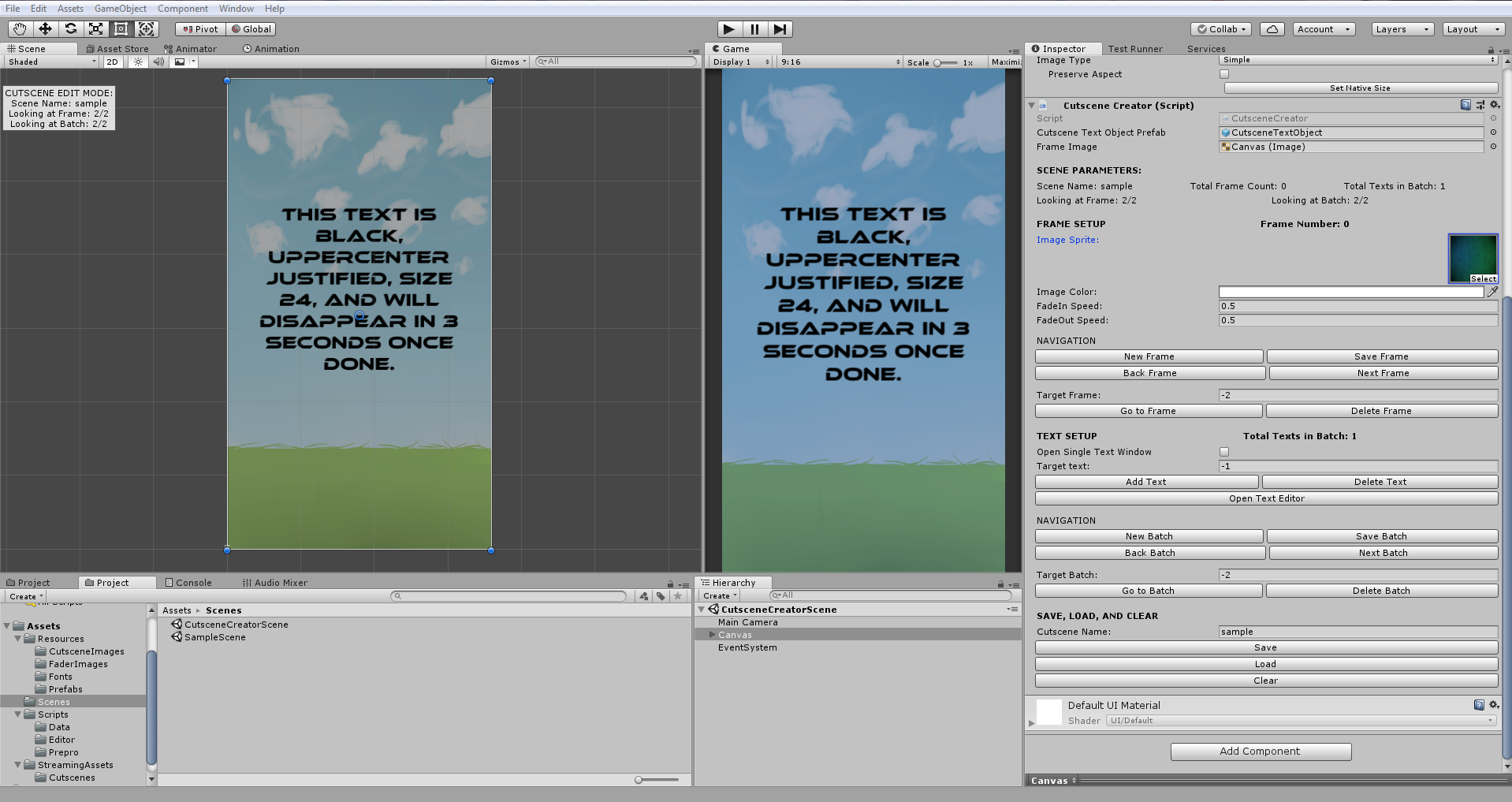
Task: Click Add Component button
Action: (1261, 752)
